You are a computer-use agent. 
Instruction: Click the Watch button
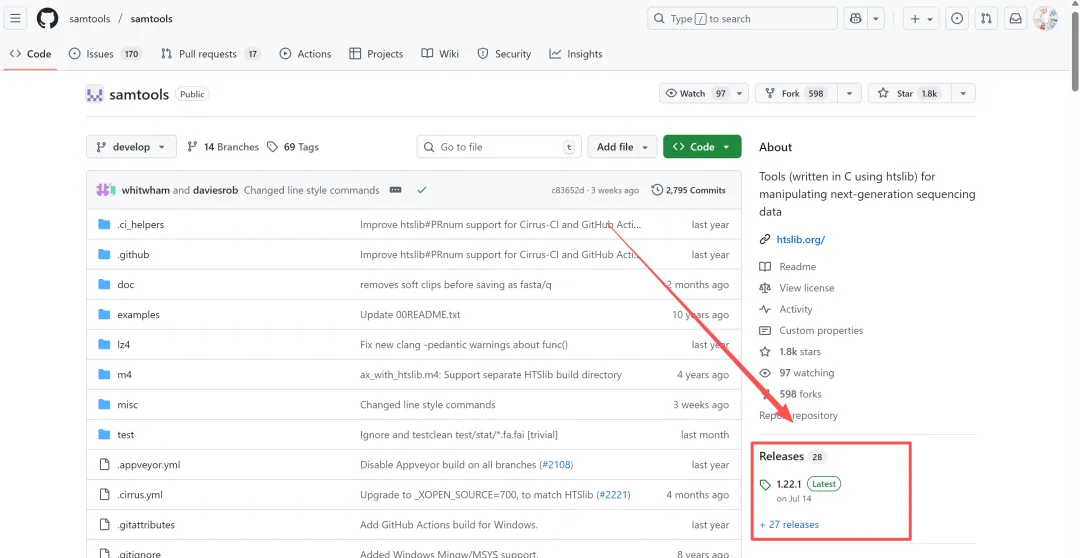pyautogui.click(x=695, y=94)
